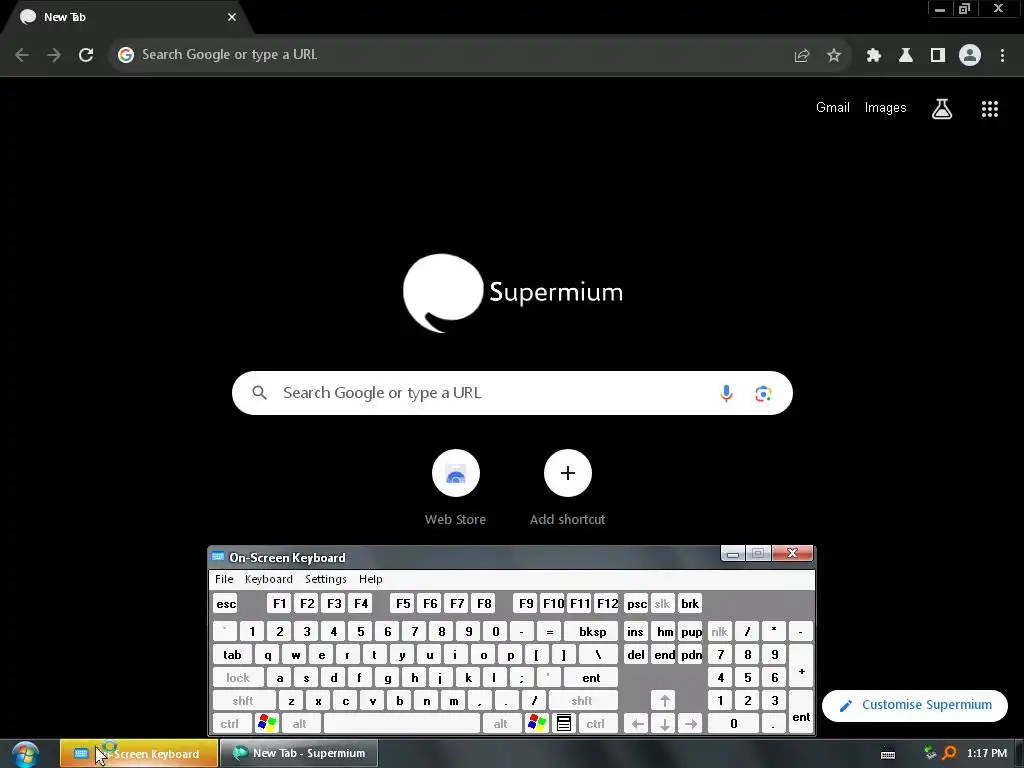Viewport: 1024px width, 768px height.
Task: Toggle the slk scroll lock key
Action: 662,603
